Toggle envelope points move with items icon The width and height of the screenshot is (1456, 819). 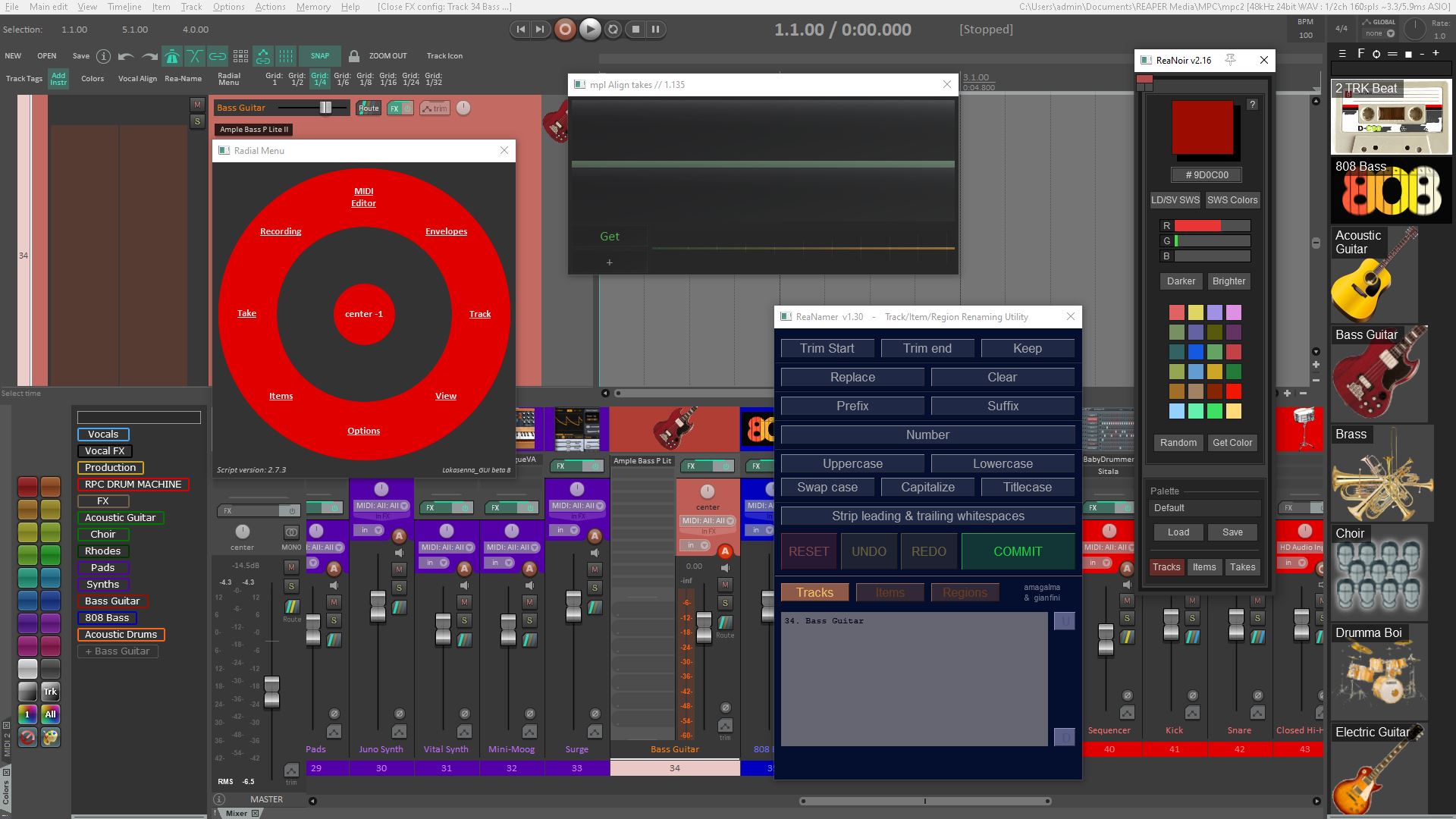point(263,56)
